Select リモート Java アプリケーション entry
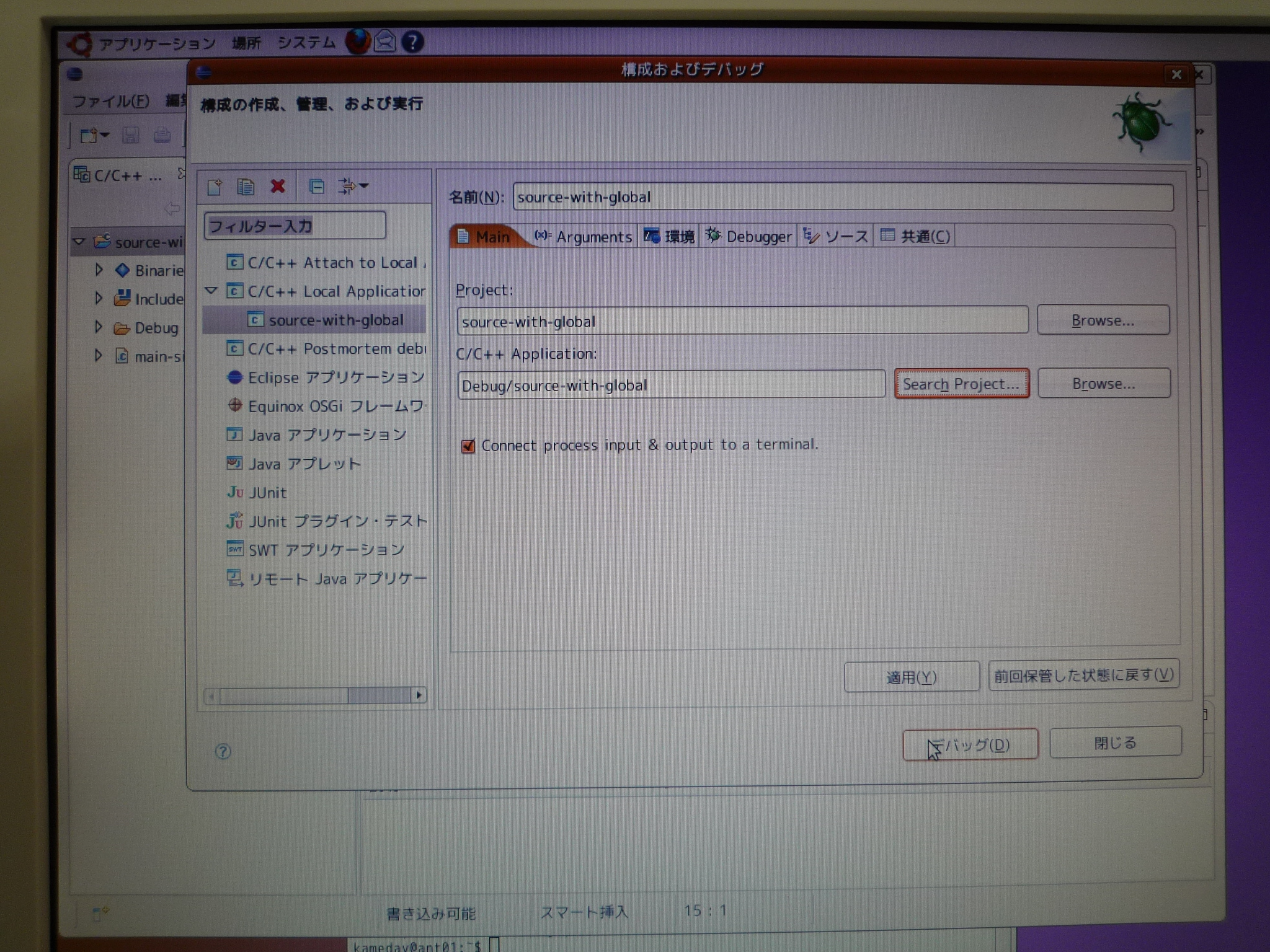The height and width of the screenshot is (952, 1270). tap(327, 578)
